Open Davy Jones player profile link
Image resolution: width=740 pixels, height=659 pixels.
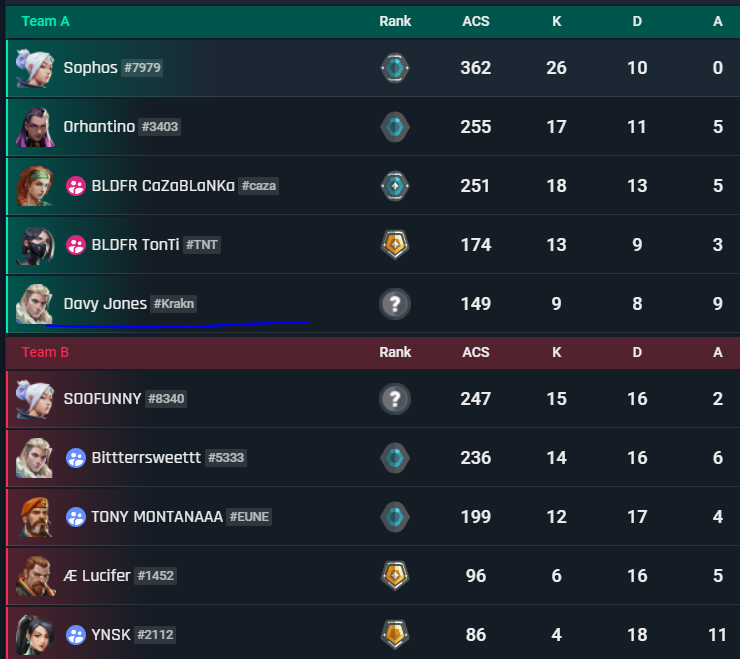105,304
